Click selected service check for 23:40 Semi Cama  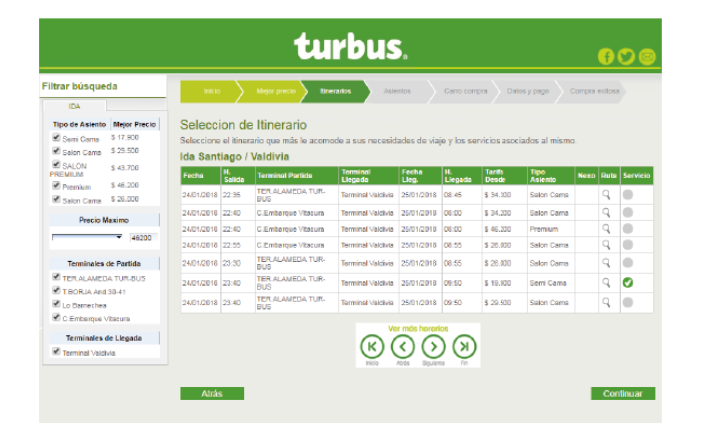tap(628, 283)
